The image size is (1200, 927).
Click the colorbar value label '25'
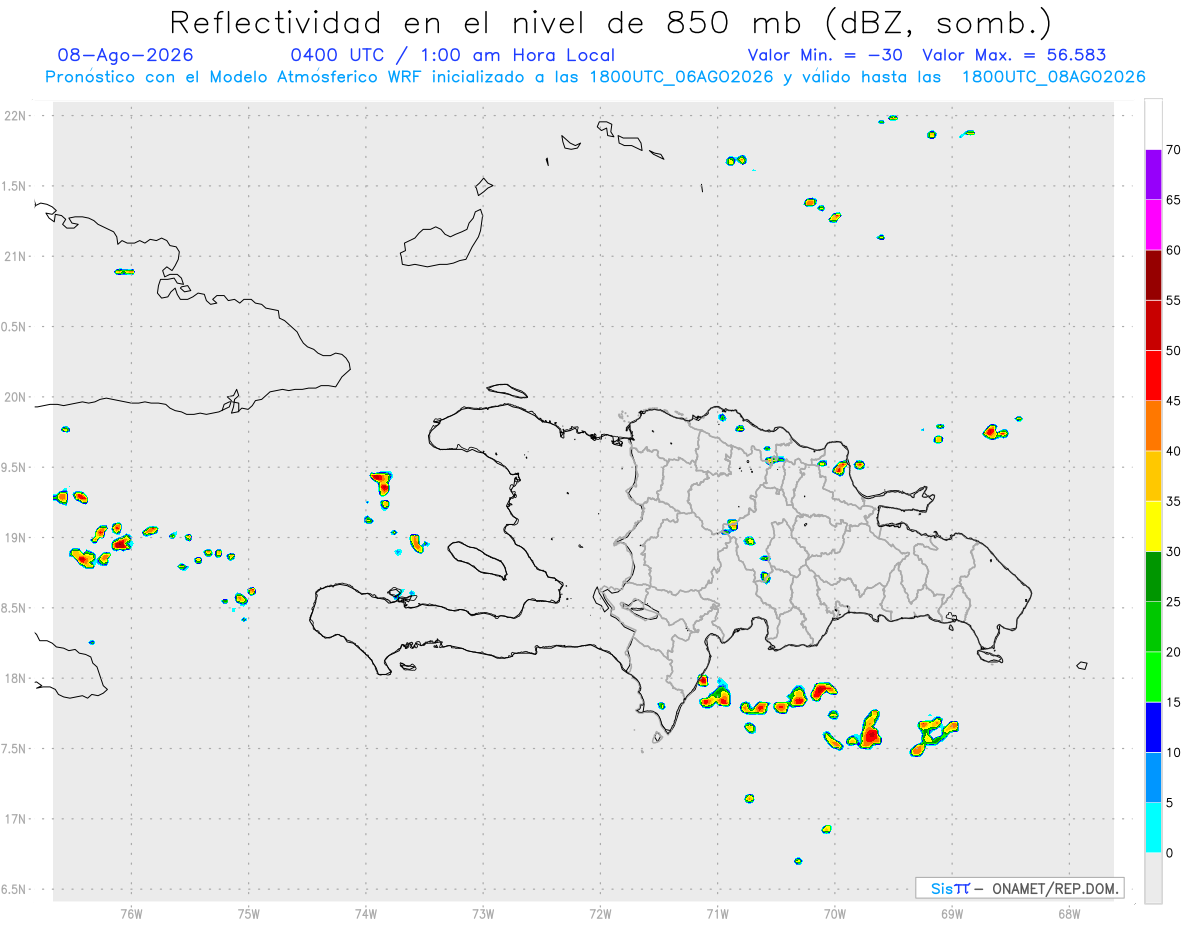tap(1173, 602)
